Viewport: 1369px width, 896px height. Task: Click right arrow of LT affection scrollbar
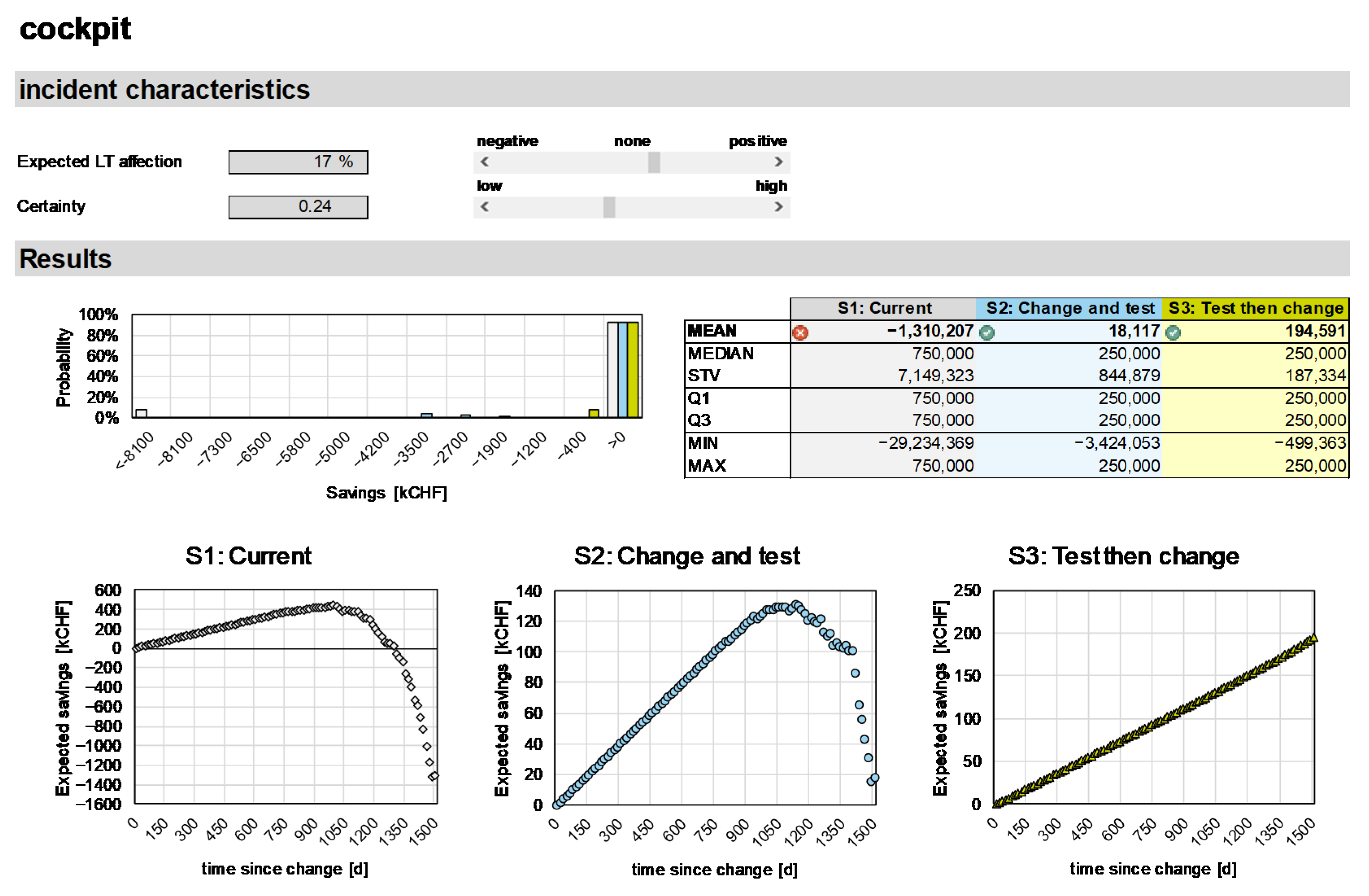(778, 162)
